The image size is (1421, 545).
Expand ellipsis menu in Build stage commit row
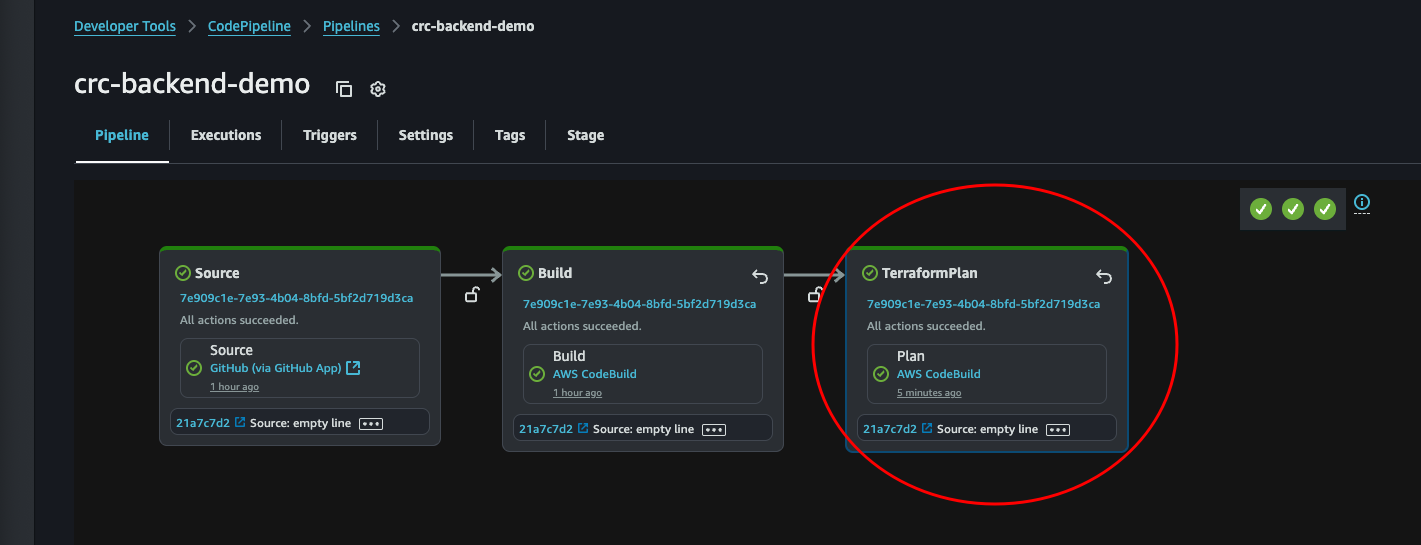[713, 429]
